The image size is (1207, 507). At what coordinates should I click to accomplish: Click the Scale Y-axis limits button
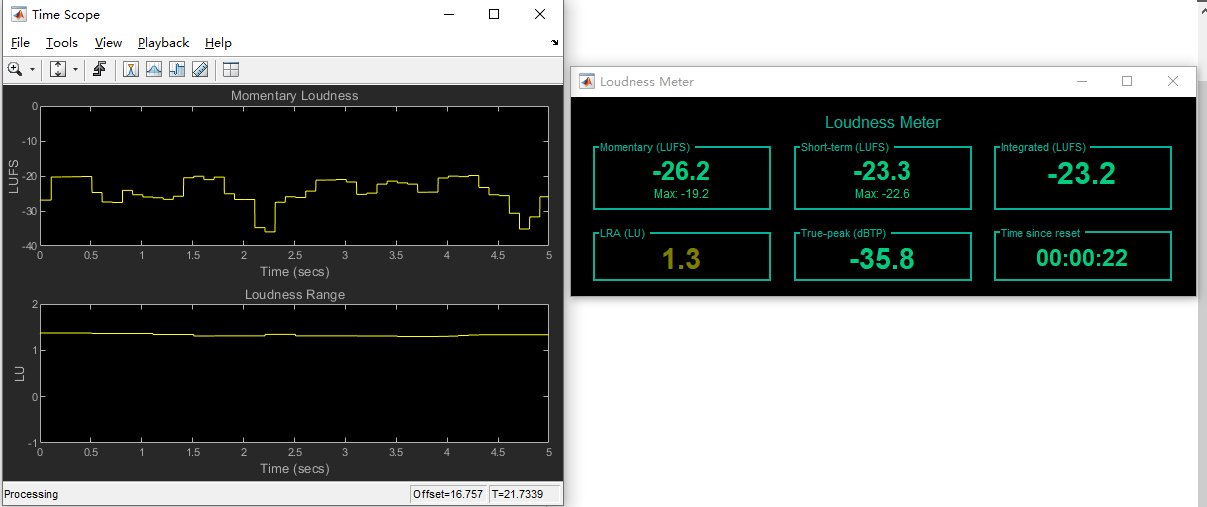click(x=57, y=69)
